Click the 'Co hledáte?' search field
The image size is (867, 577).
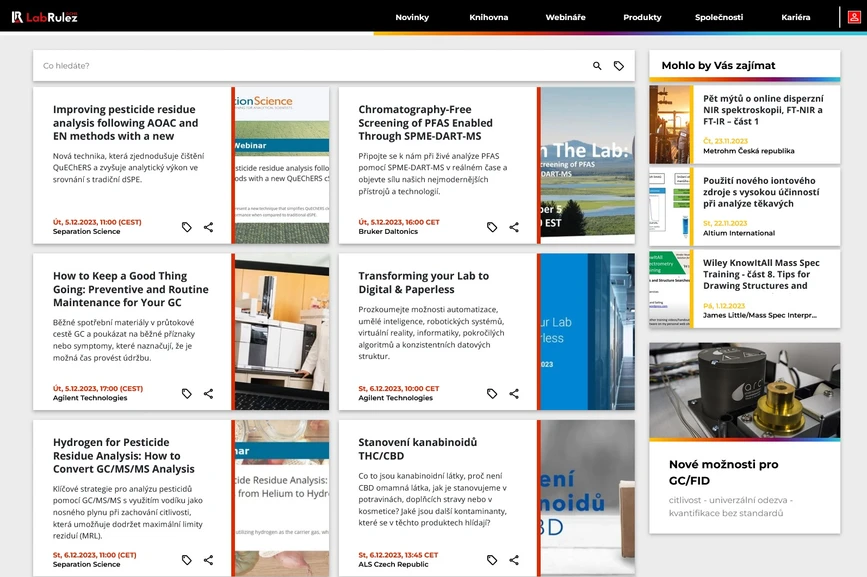tap(300, 66)
